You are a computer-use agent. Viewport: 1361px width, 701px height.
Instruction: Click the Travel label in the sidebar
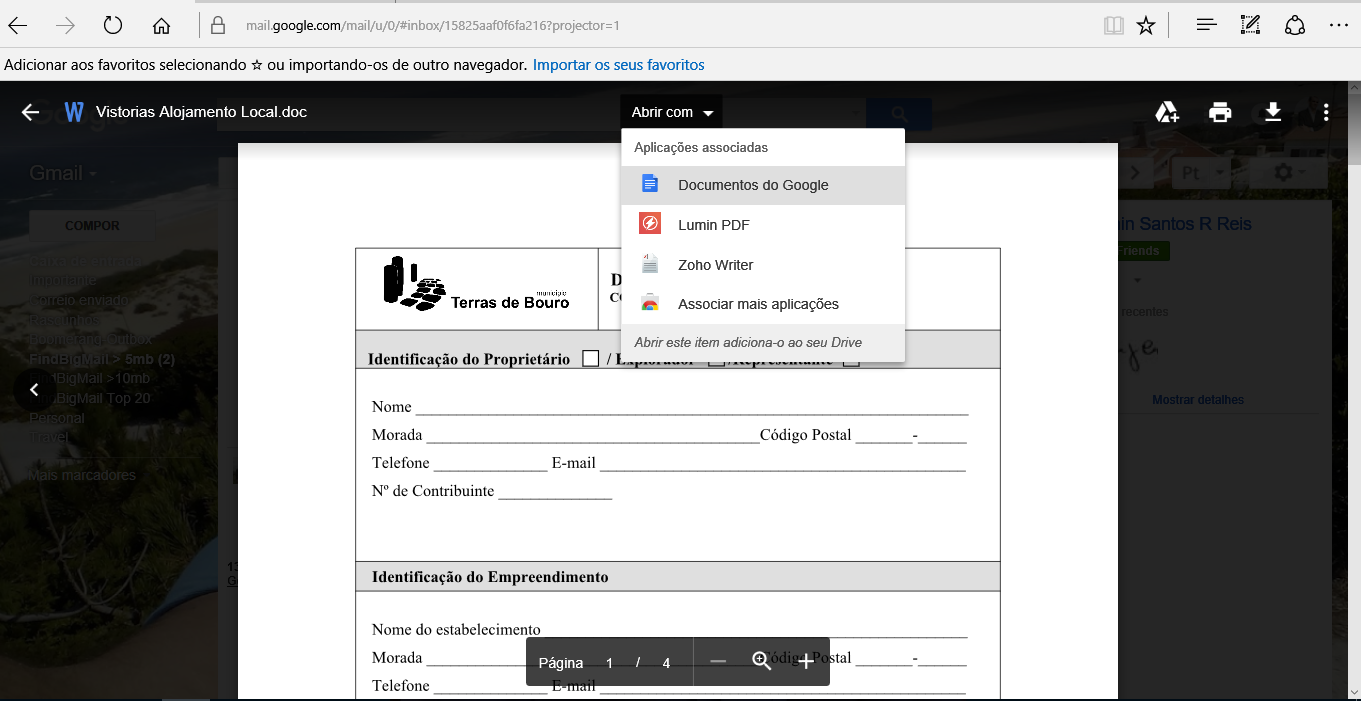(49, 437)
